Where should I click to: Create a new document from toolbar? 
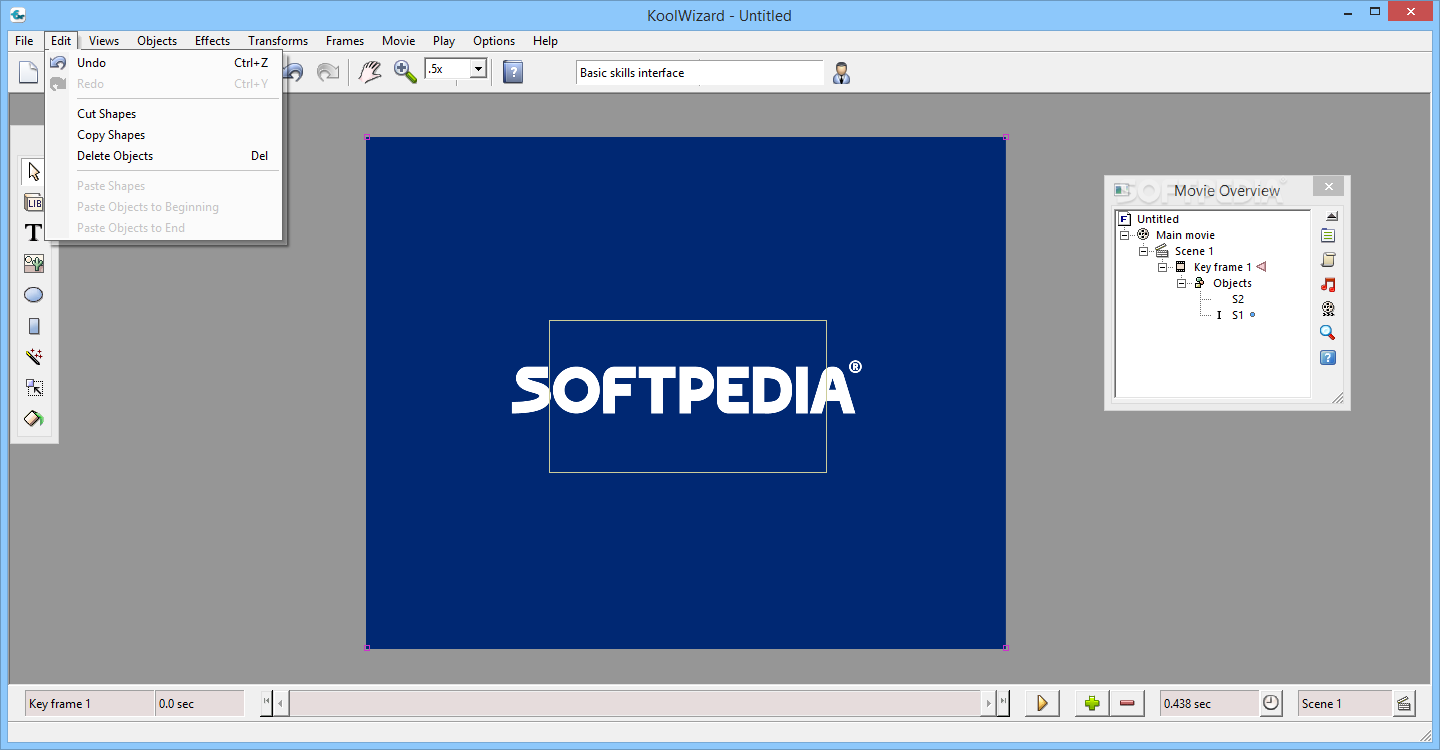pyautogui.click(x=29, y=72)
